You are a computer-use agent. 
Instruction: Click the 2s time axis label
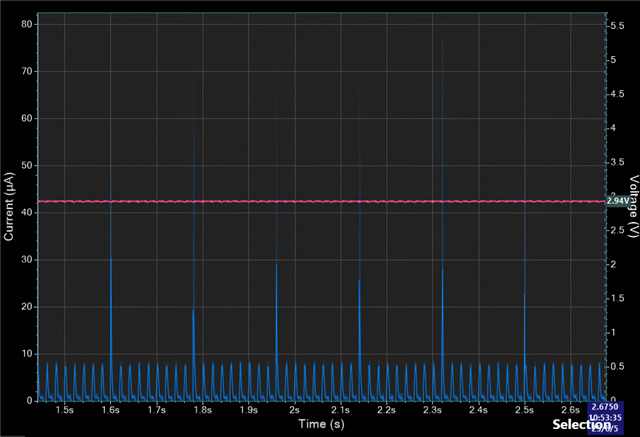click(294, 410)
